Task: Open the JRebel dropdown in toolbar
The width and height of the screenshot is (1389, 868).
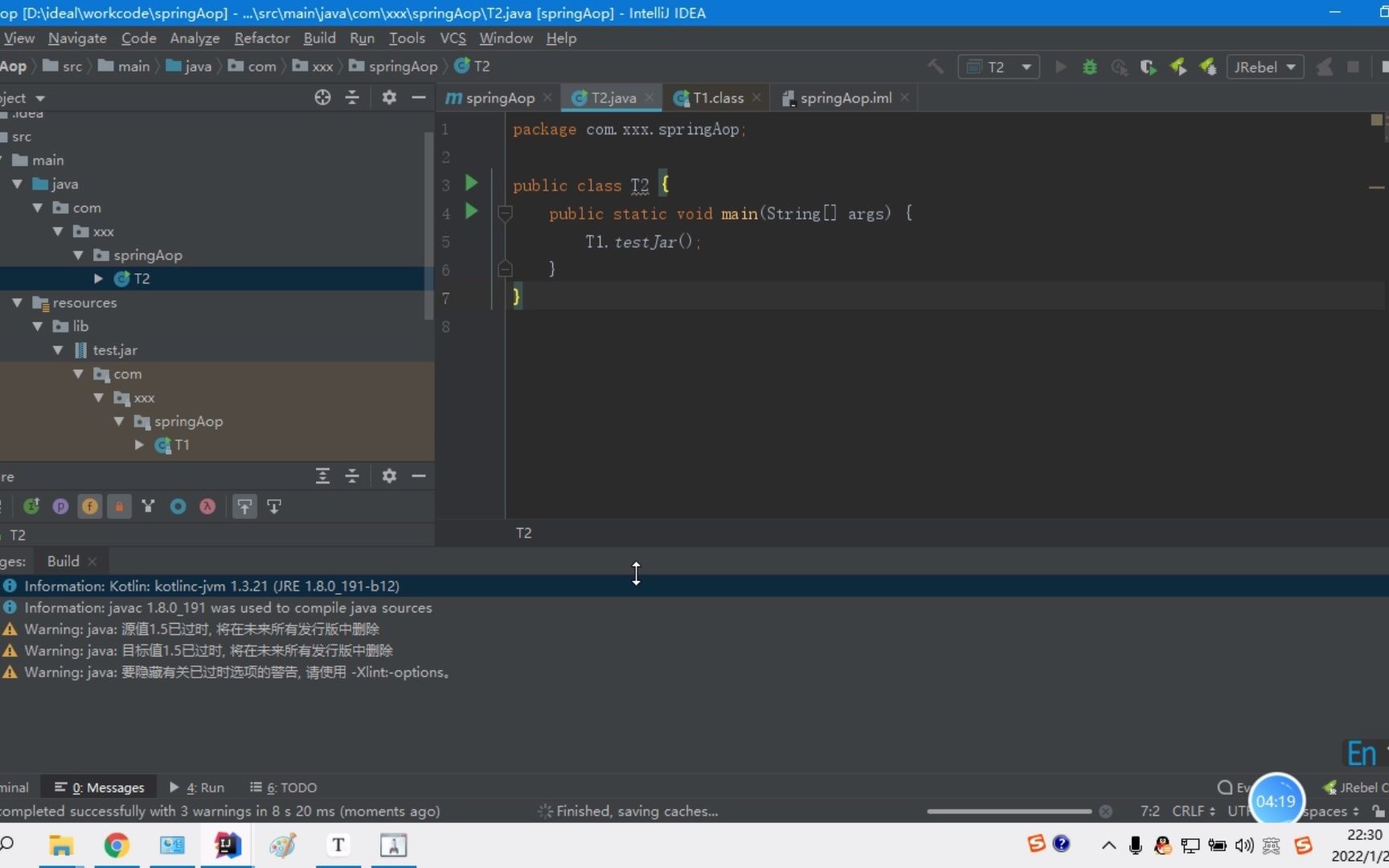Action: [1265, 67]
